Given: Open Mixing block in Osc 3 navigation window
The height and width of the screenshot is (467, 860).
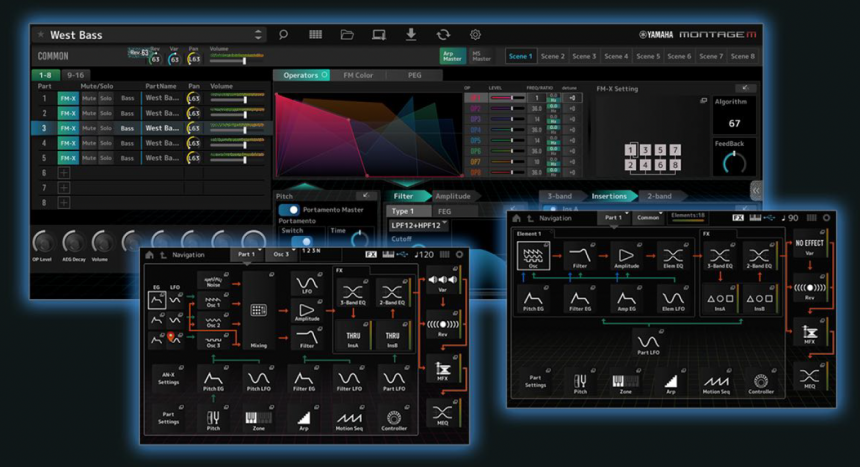Looking at the screenshot, I should tap(258, 312).
